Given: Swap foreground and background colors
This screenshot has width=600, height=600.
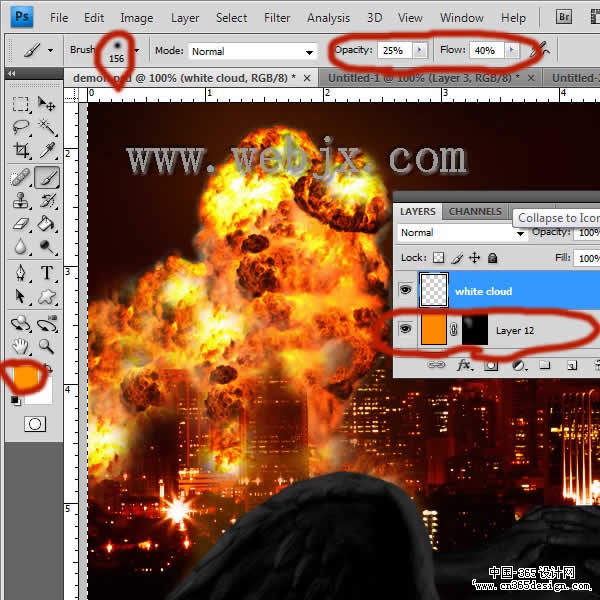Looking at the screenshot, I should 47,367.
